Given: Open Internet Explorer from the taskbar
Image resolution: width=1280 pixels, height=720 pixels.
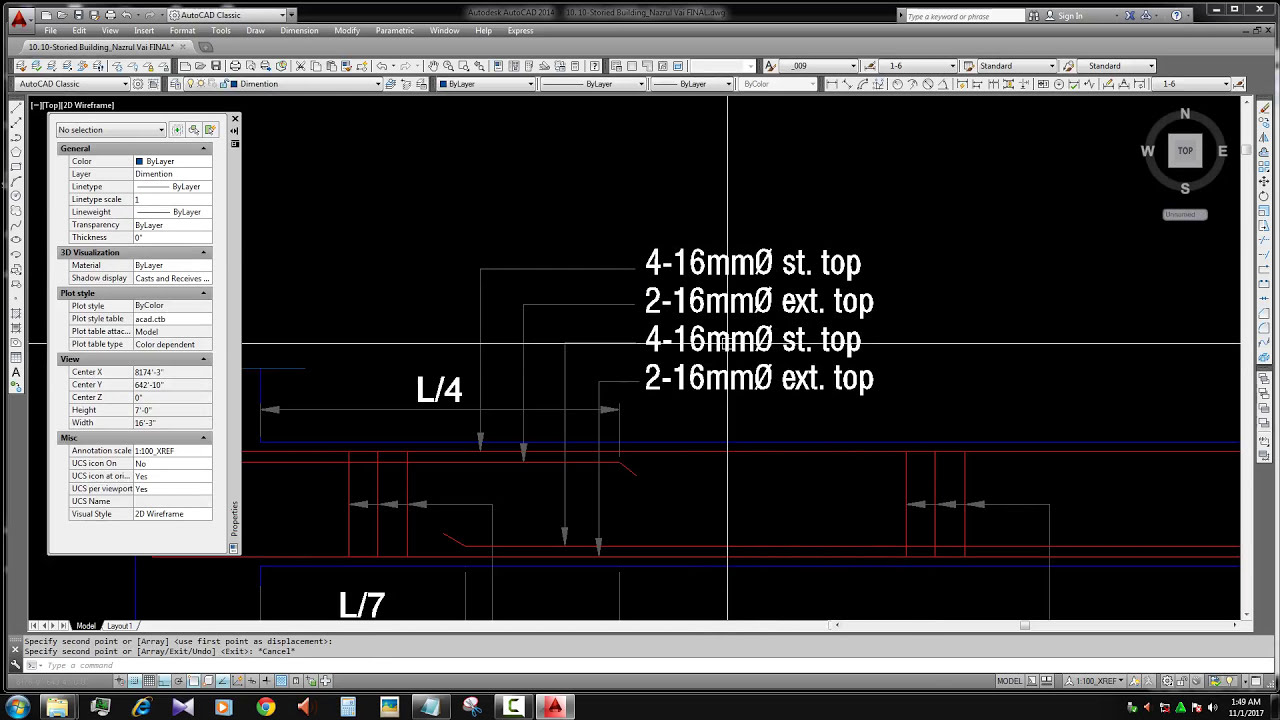Looking at the screenshot, I should pos(141,707).
